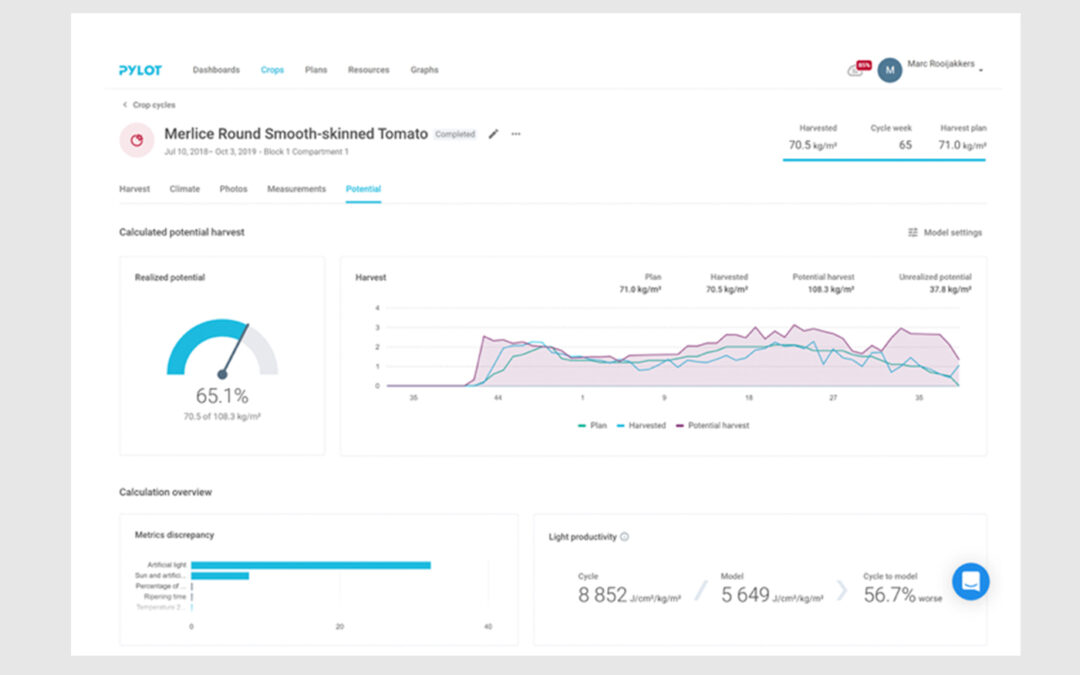This screenshot has width=1080, height=675.
Task: Click the Light productivity info icon
Action: point(625,537)
